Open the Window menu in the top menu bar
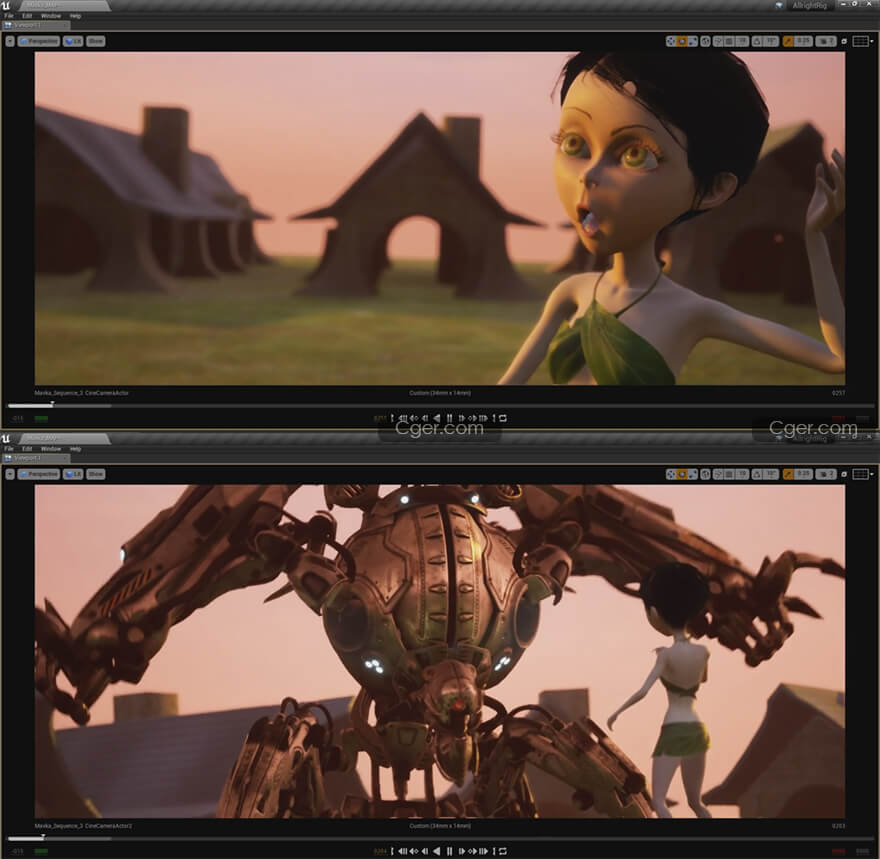The height and width of the screenshot is (859, 880). [50, 16]
